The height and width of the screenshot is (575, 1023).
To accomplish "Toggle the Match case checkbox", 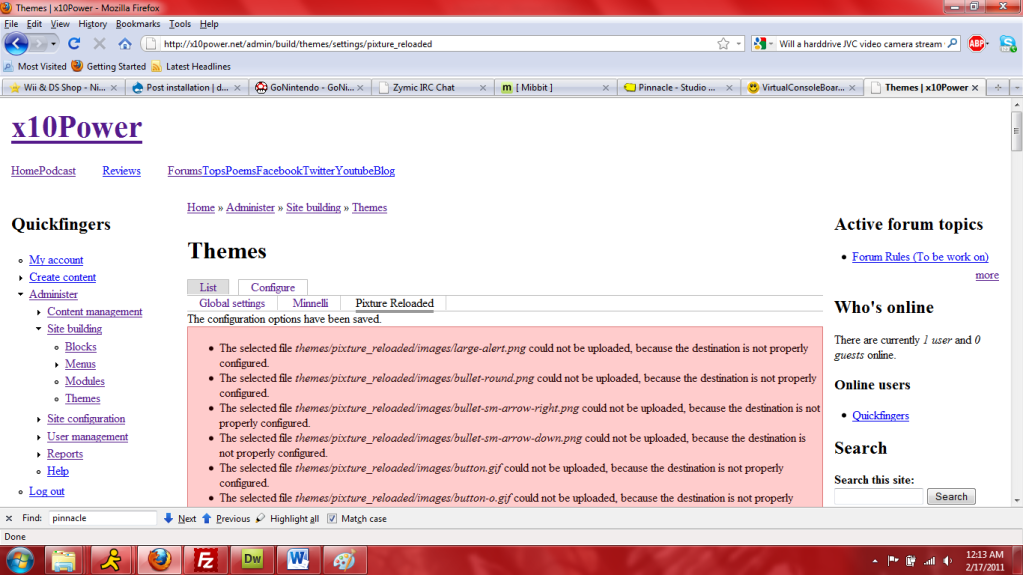I will (x=332, y=518).
